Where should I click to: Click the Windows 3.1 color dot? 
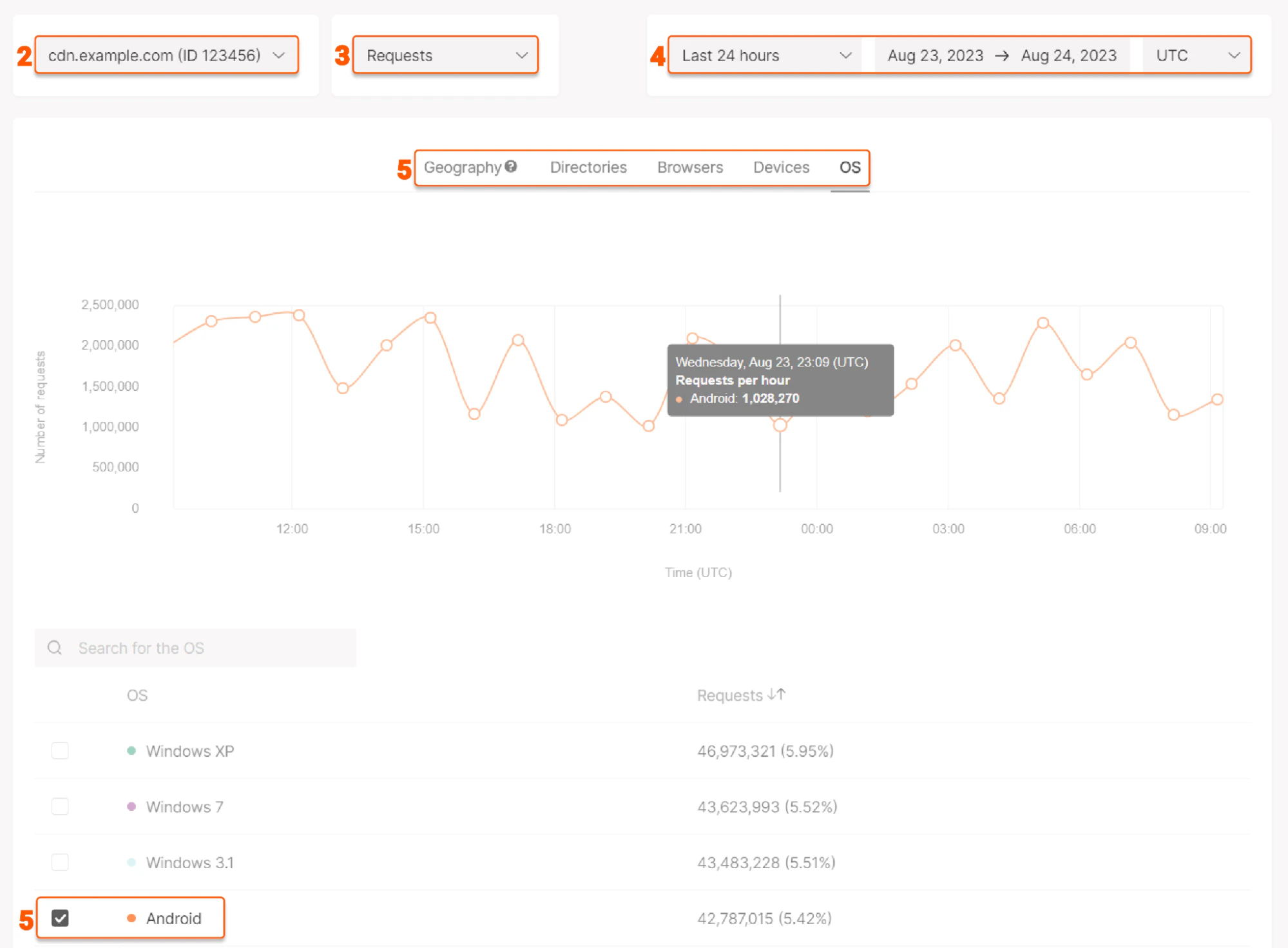pyautogui.click(x=131, y=862)
